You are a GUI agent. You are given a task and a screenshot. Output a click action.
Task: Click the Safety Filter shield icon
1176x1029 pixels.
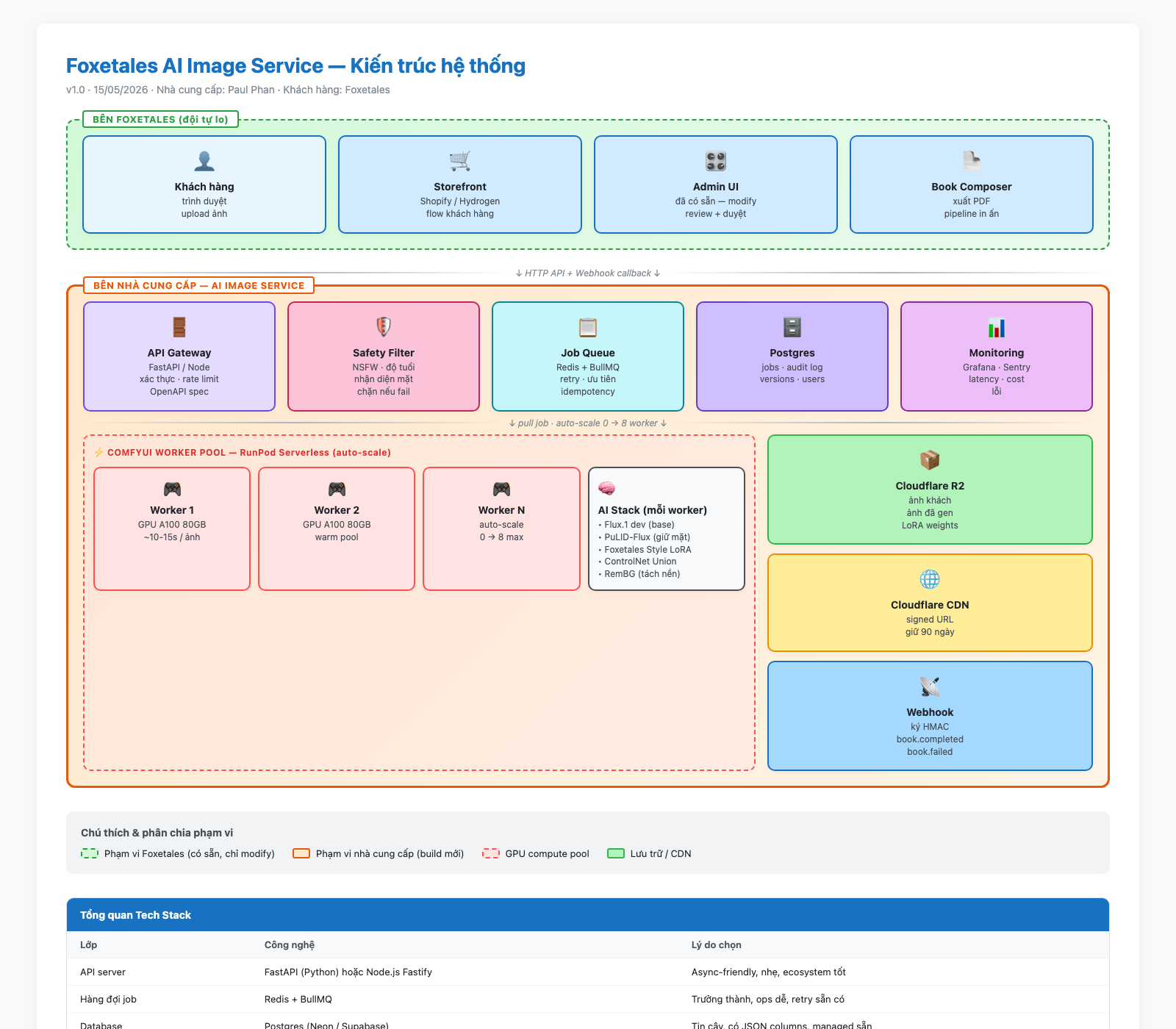pos(384,327)
